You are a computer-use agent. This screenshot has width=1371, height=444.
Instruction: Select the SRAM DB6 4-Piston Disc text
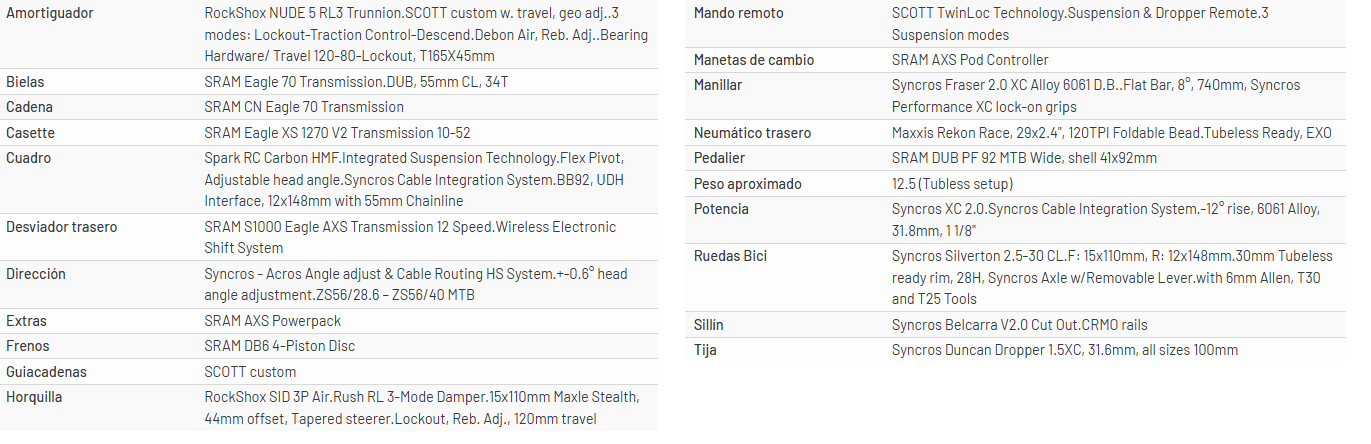(x=279, y=346)
